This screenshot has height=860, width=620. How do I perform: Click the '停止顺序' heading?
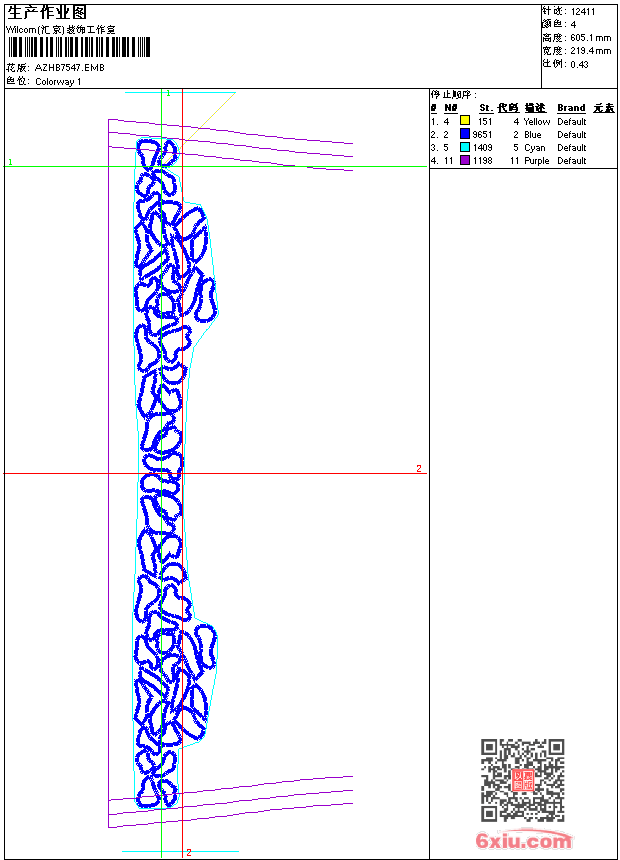pos(453,95)
